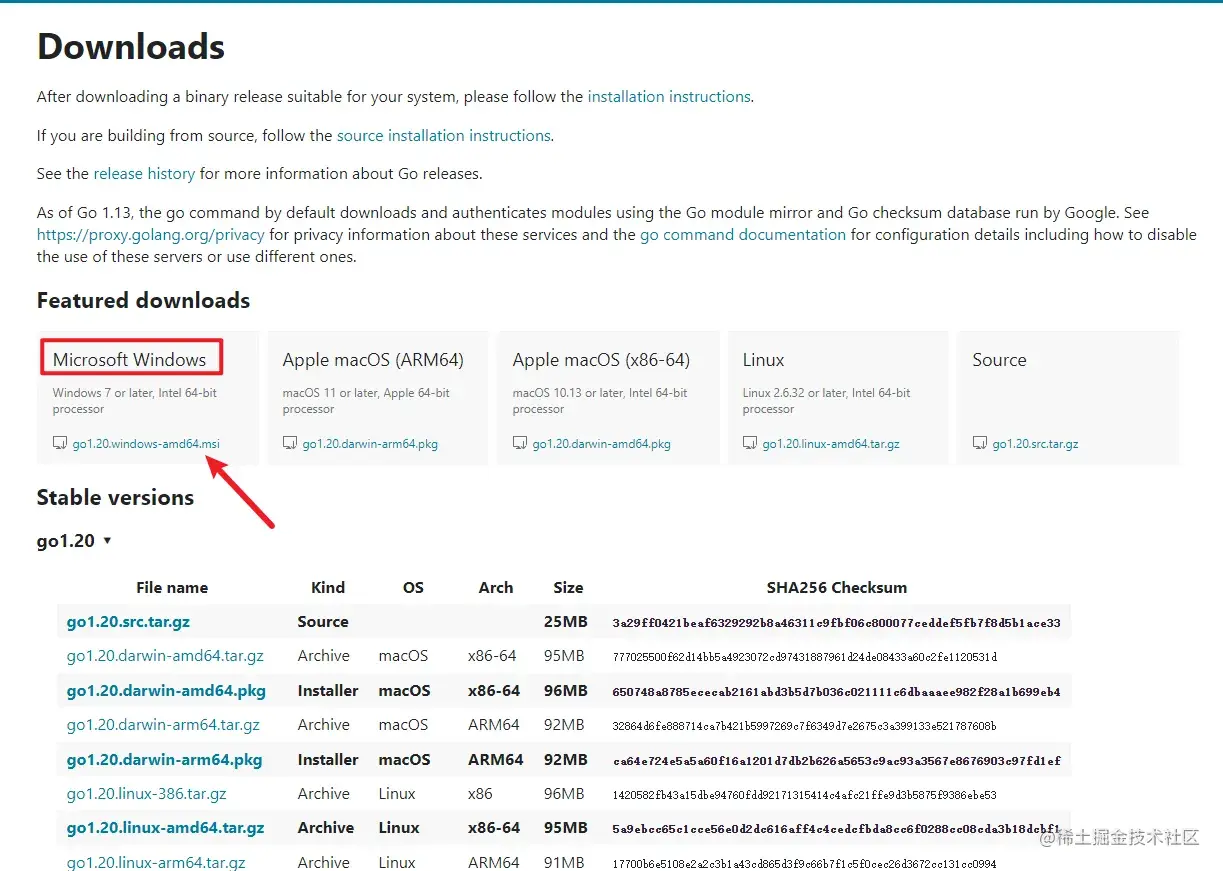Click the Size column header
The width and height of the screenshot is (1223, 871).
[568, 588]
